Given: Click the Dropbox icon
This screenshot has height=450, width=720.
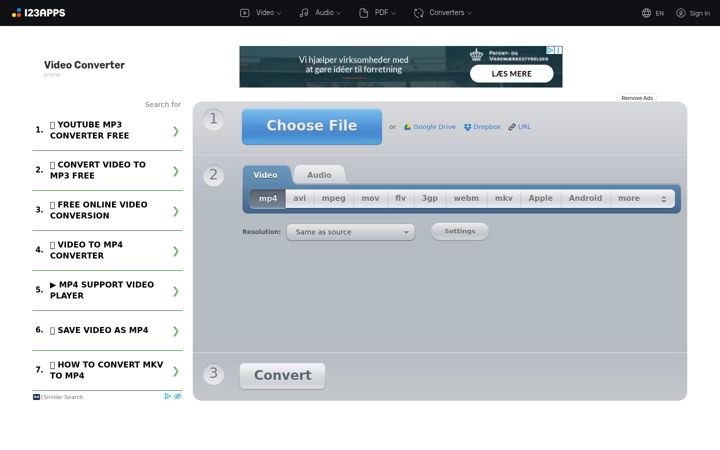Looking at the screenshot, I should pyautogui.click(x=467, y=127).
